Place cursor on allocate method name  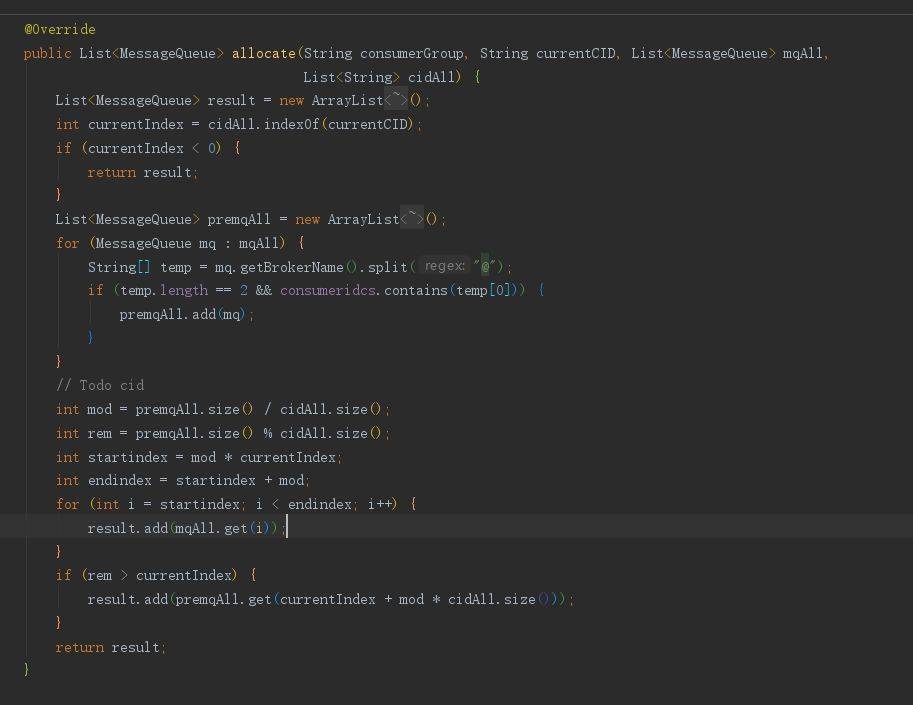263,53
